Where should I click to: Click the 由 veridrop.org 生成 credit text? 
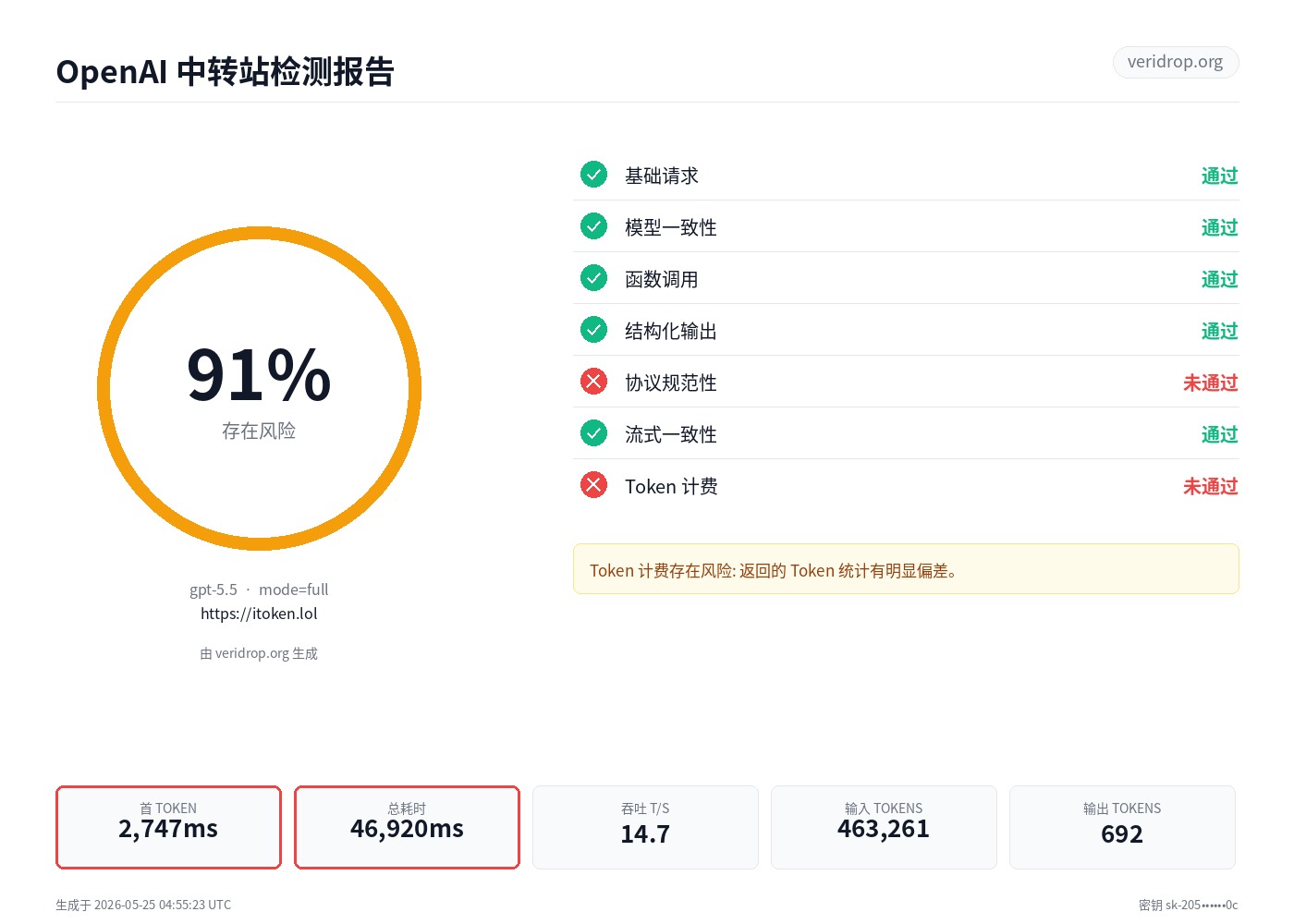pos(259,653)
